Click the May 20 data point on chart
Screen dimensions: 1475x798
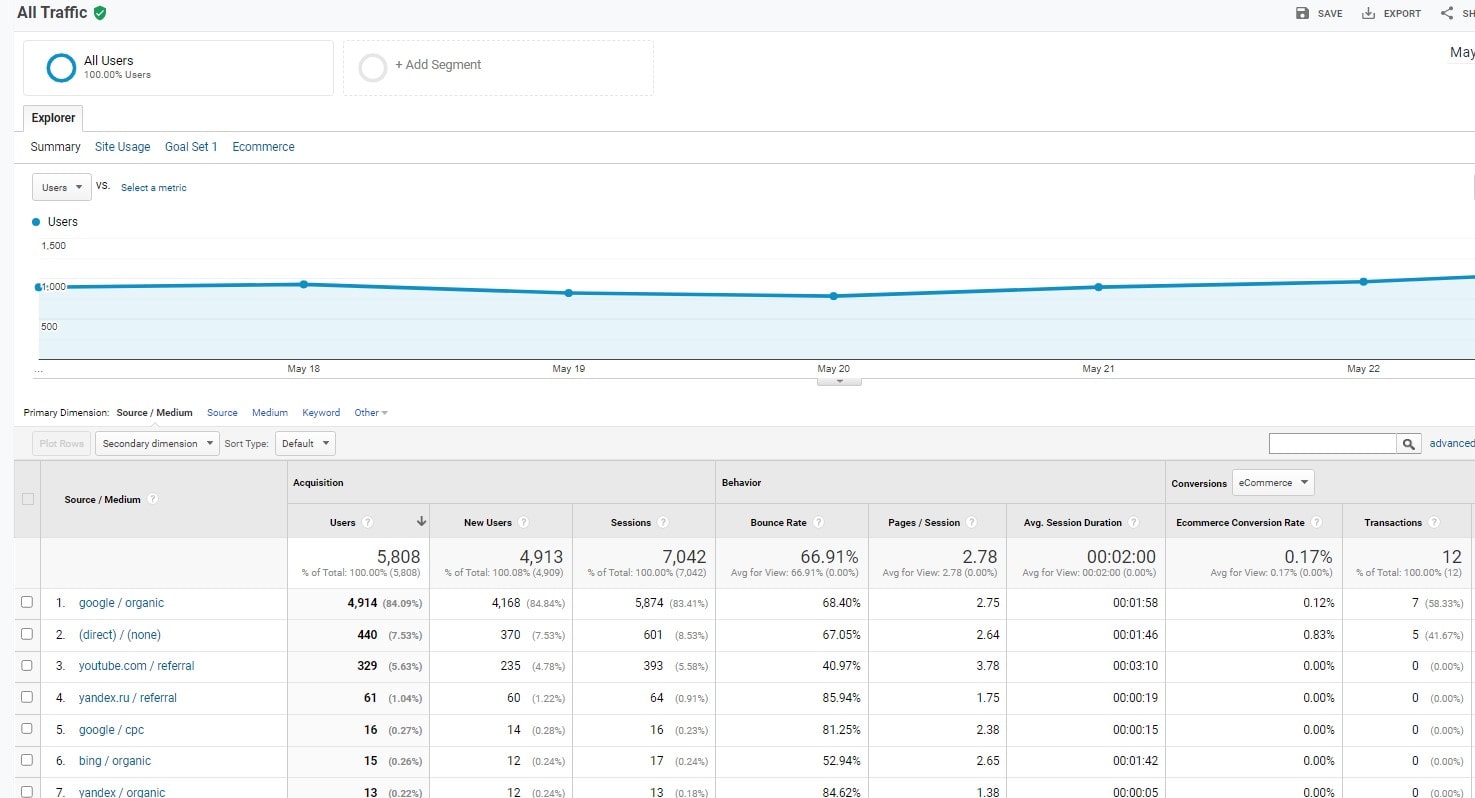click(x=833, y=296)
